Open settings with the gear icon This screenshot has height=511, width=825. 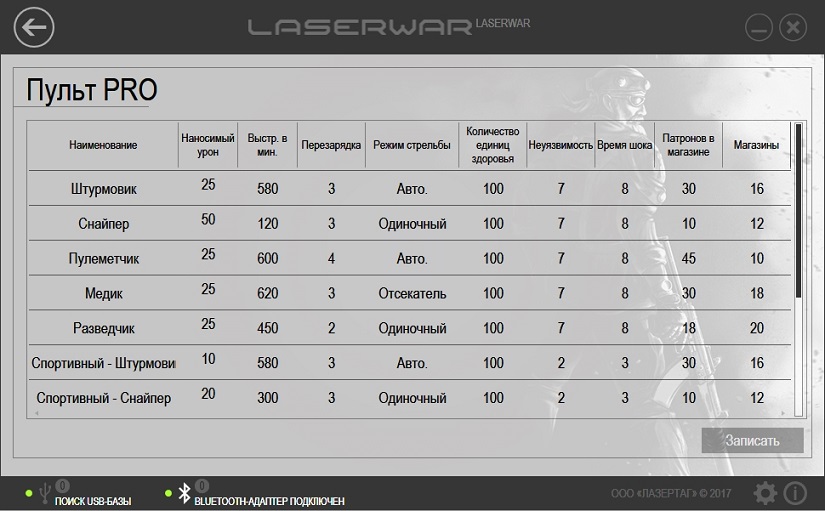765,493
